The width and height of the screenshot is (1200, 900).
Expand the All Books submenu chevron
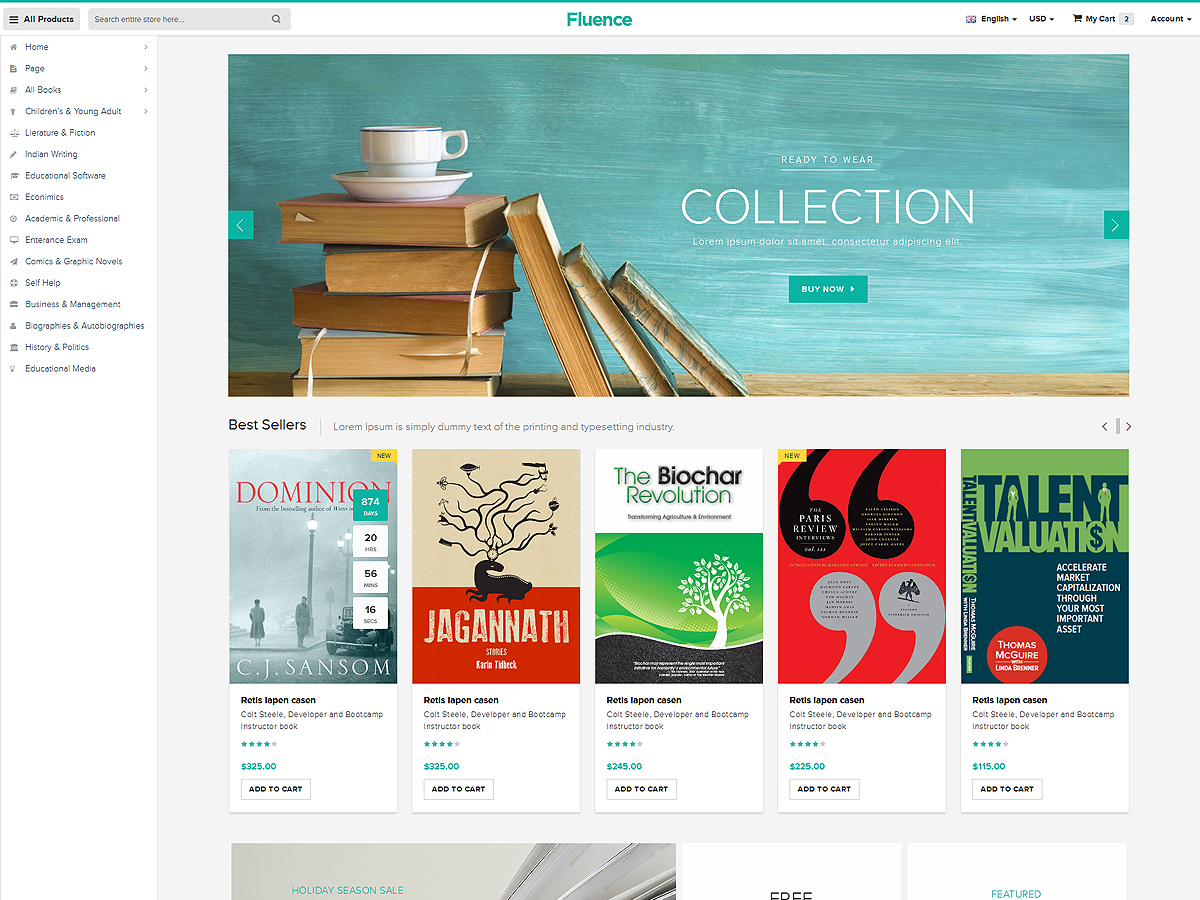145,90
